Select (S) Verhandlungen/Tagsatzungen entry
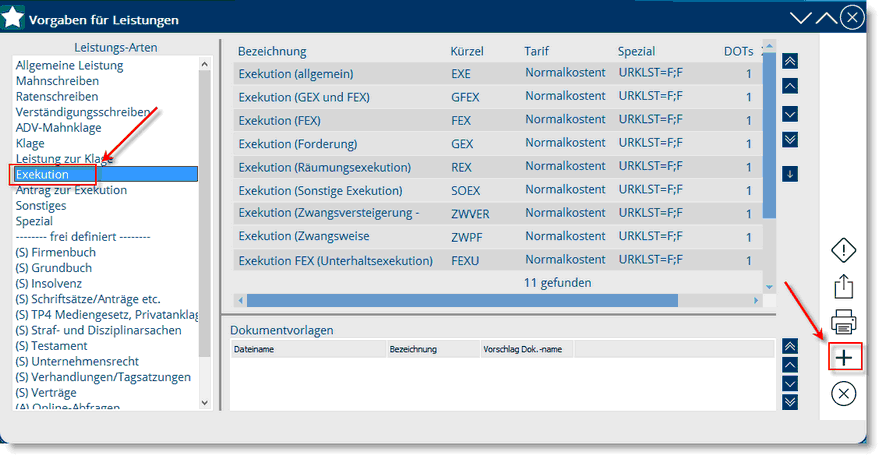The width and height of the screenshot is (879, 456). [x=103, y=377]
